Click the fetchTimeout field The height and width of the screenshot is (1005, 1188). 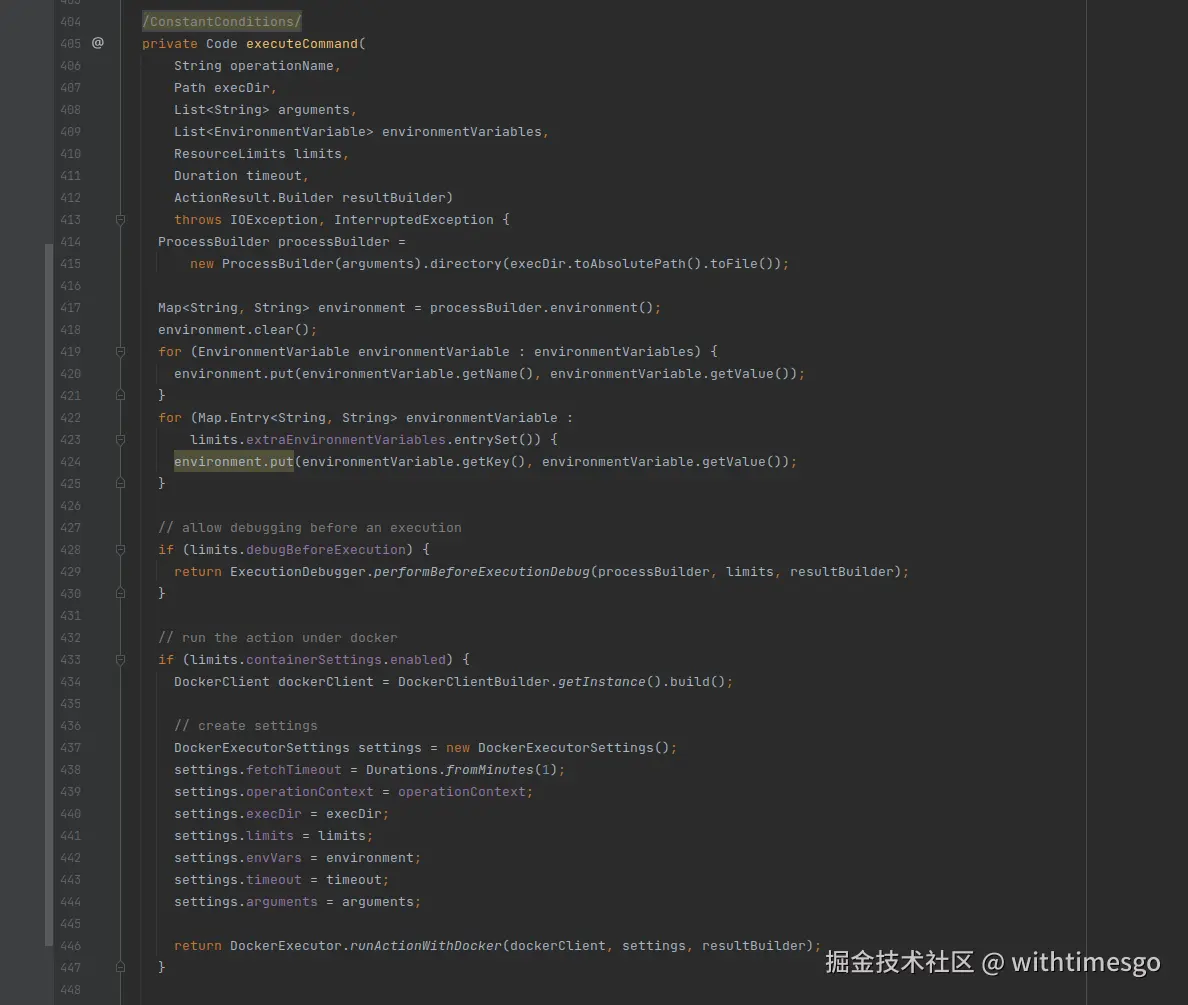tap(294, 770)
